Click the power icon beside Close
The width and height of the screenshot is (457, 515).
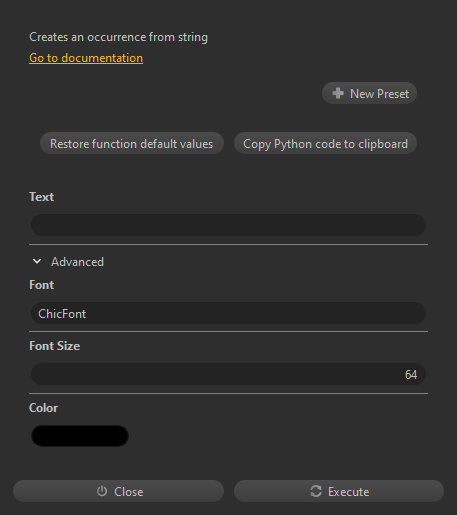(x=102, y=491)
